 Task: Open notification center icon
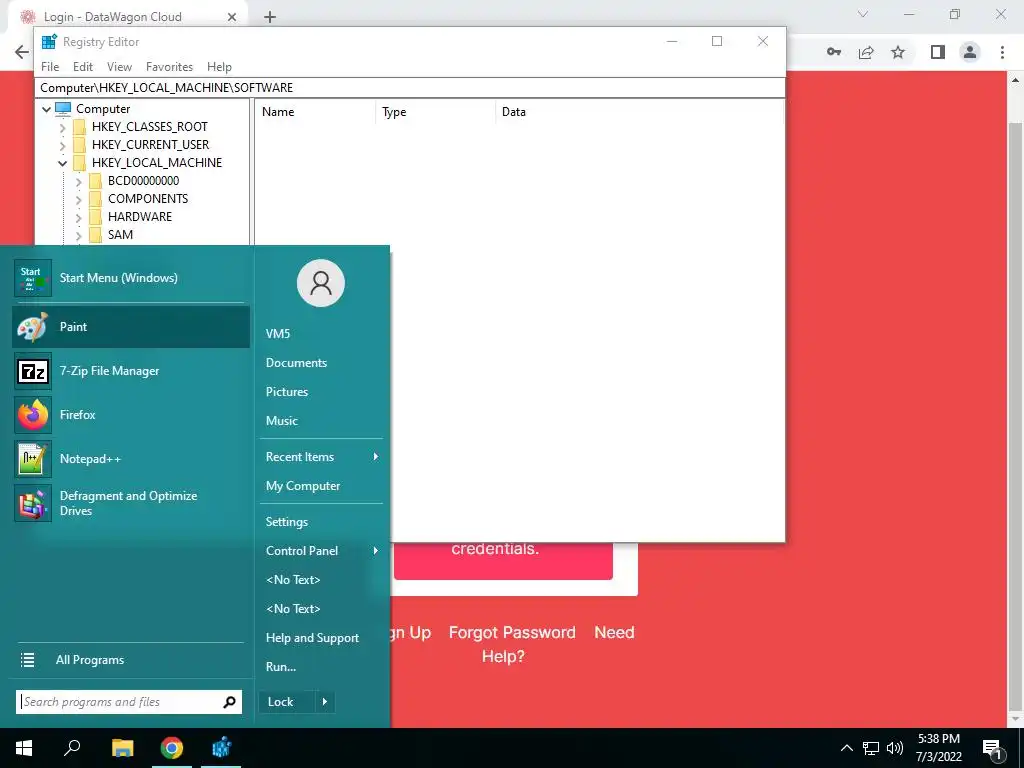[993, 749]
